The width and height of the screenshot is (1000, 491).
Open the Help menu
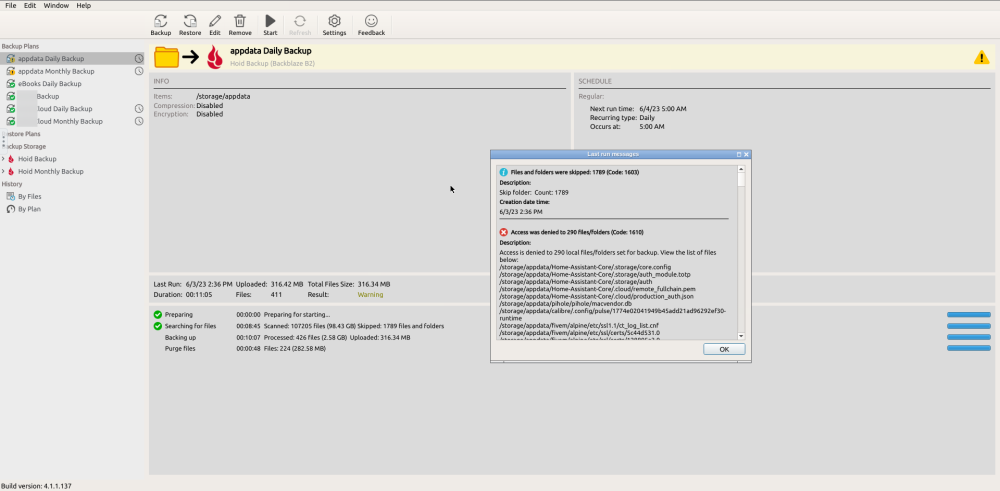click(x=84, y=5)
